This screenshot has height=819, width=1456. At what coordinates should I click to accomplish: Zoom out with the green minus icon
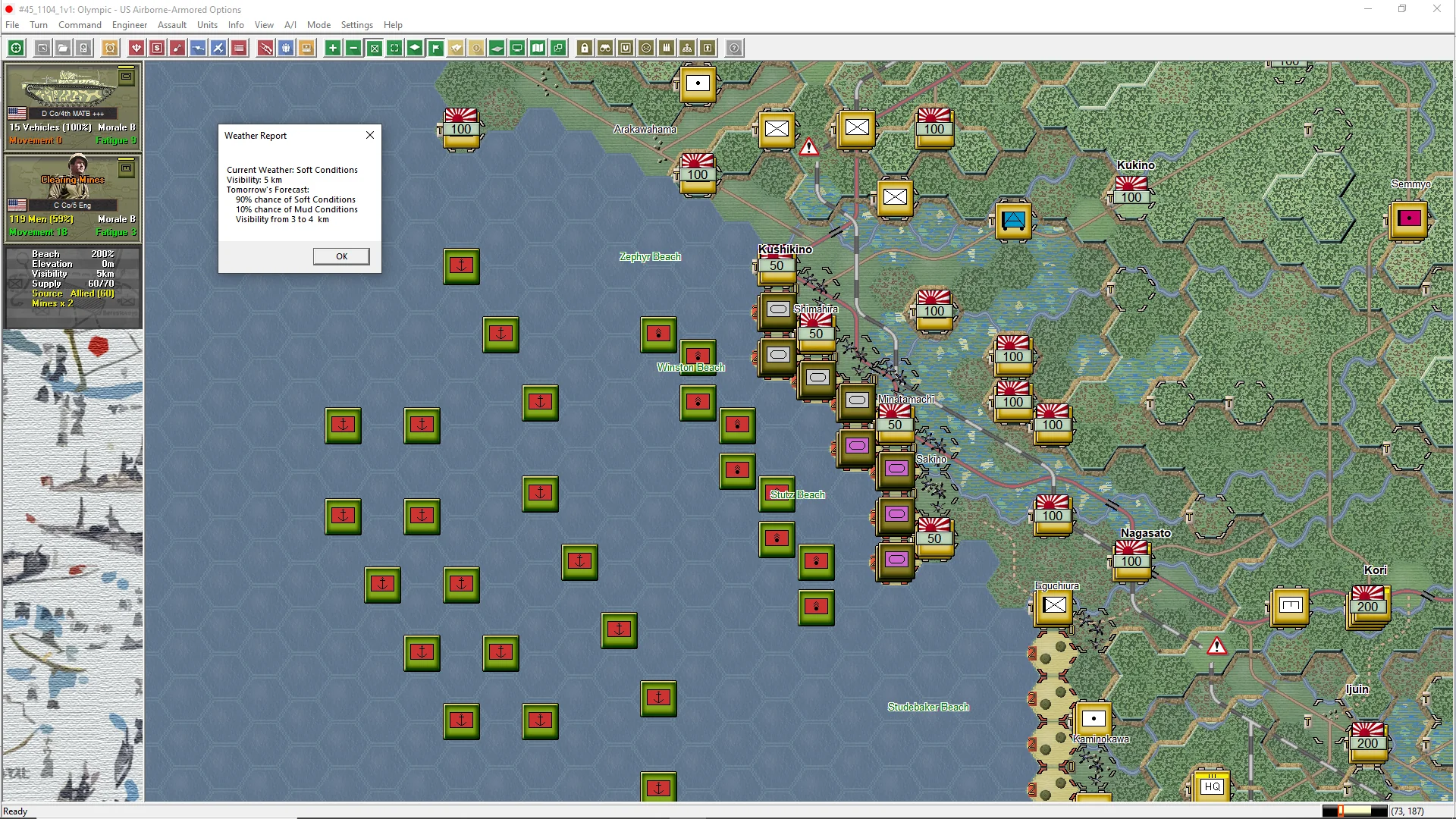(353, 49)
